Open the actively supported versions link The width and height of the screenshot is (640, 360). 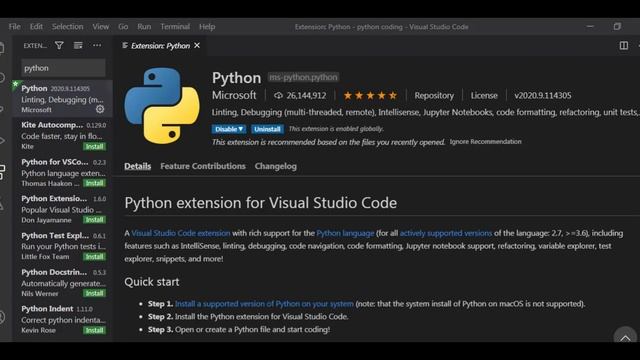point(446,233)
